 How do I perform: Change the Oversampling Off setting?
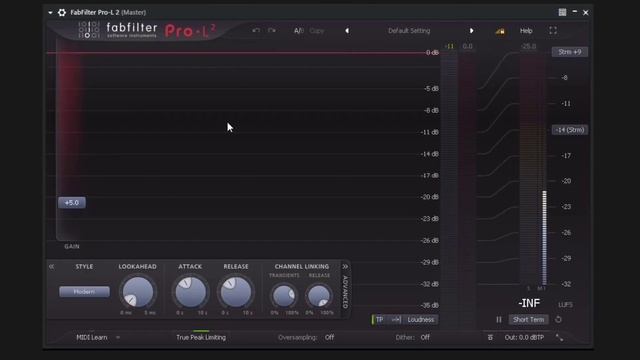point(329,338)
